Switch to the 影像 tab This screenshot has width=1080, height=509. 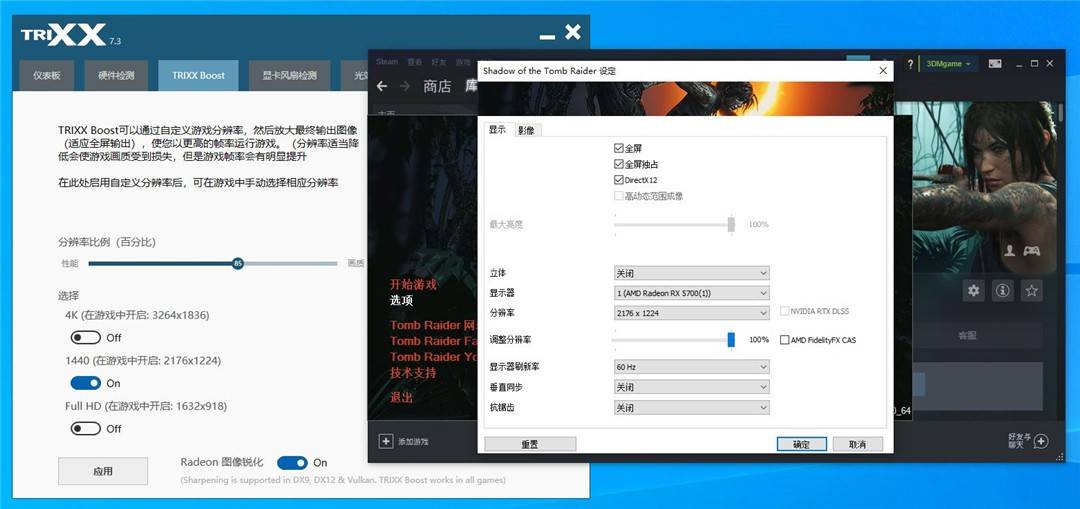tap(526, 130)
